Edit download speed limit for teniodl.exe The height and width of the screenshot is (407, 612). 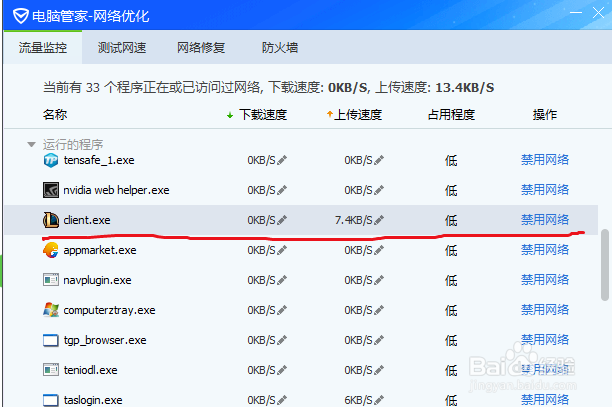282,370
